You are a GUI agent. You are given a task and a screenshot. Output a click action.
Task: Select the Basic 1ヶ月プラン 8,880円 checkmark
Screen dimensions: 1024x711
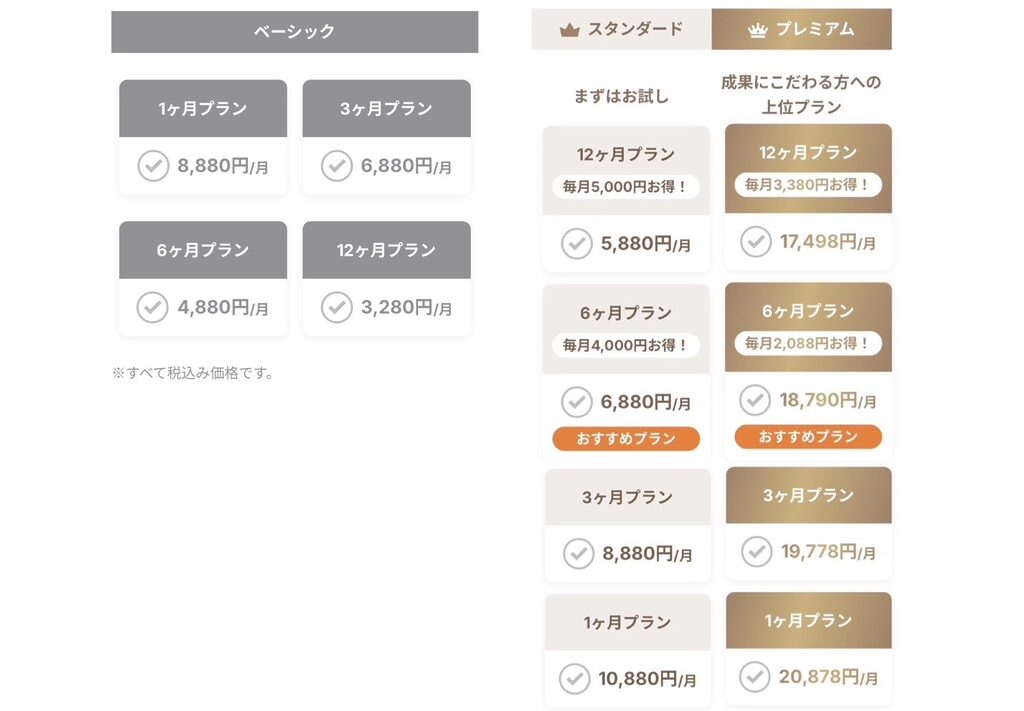click(x=153, y=166)
